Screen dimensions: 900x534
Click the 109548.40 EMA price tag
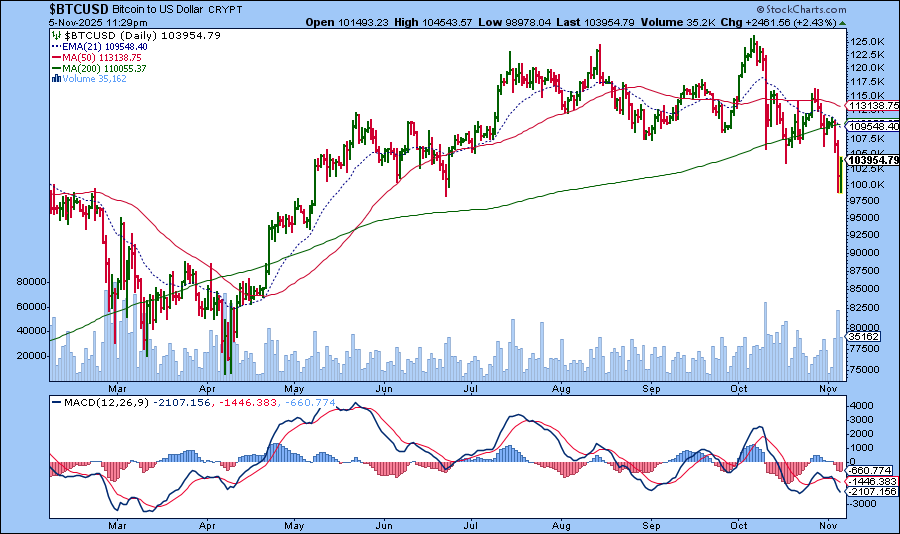point(873,127)
